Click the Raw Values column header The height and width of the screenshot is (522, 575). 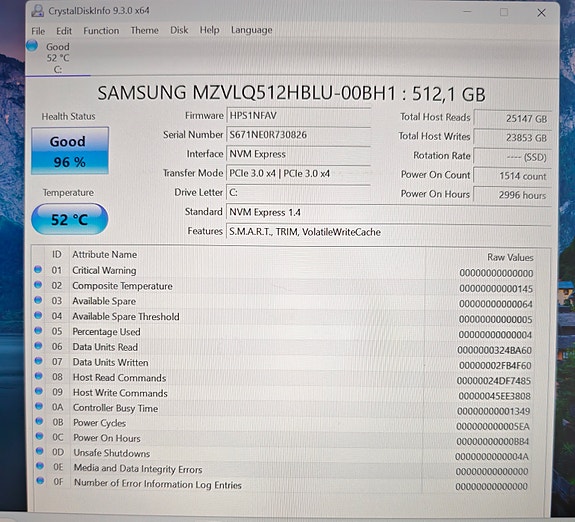(x=510, y=258)
